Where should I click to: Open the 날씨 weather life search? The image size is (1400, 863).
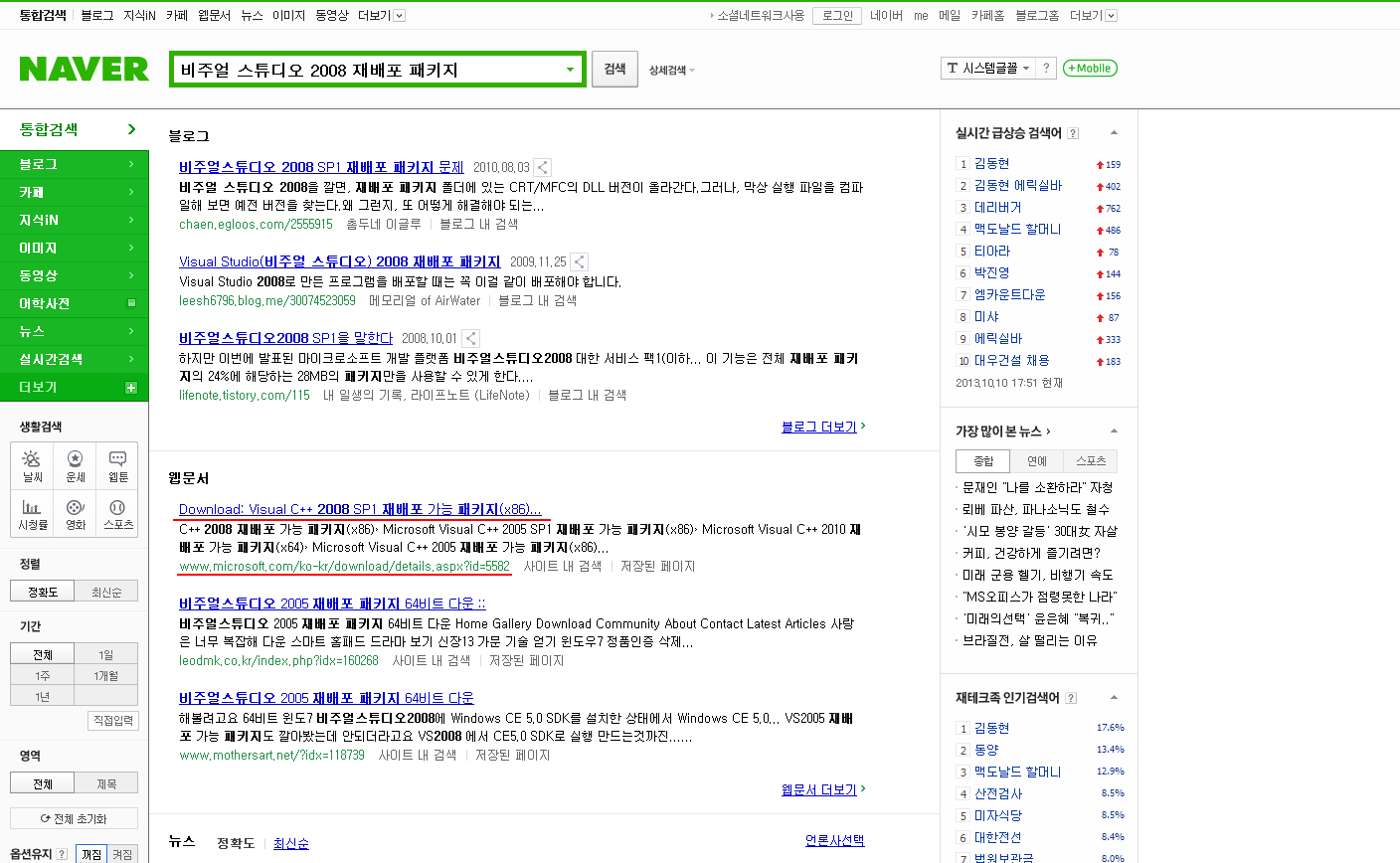[x=33, y=465]
